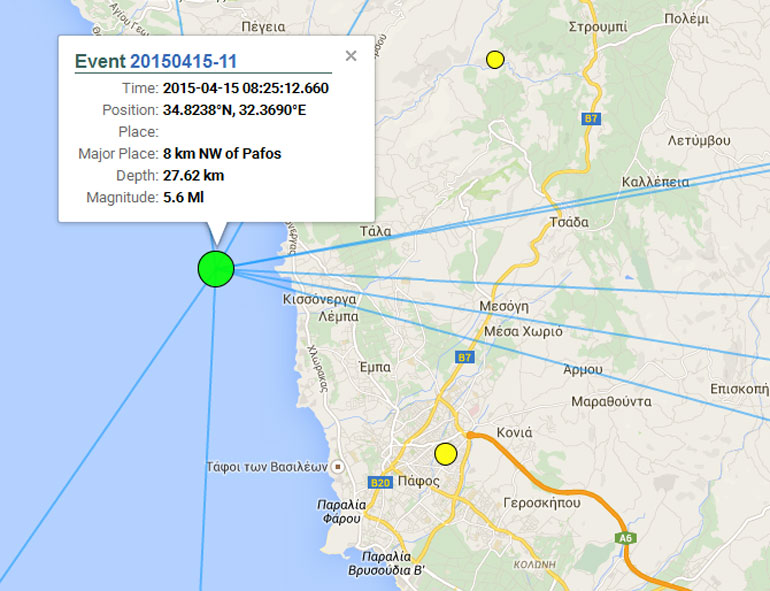Click the B20 road shield

(x=379, y=483)
